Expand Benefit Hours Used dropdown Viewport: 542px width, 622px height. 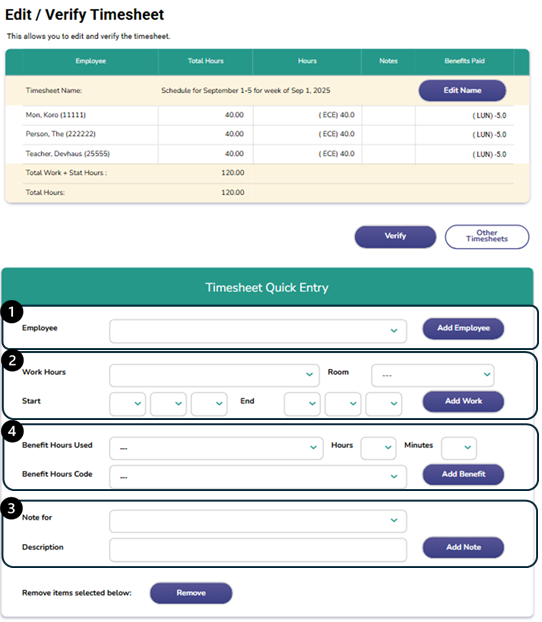(x=216, y=448)
